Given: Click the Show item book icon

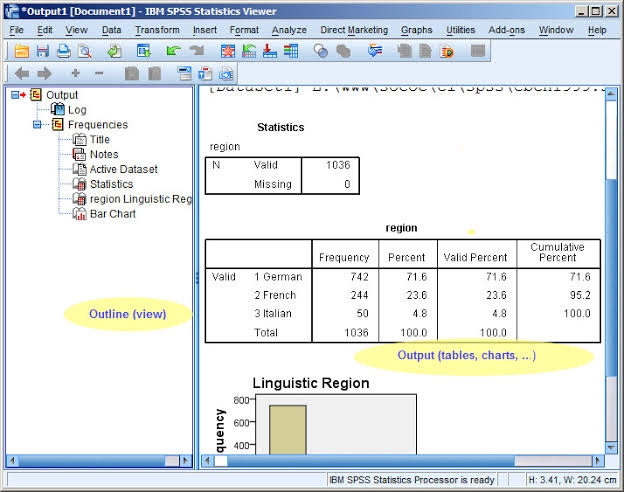Looking at the screenshot, I should [x=132, y=73].
